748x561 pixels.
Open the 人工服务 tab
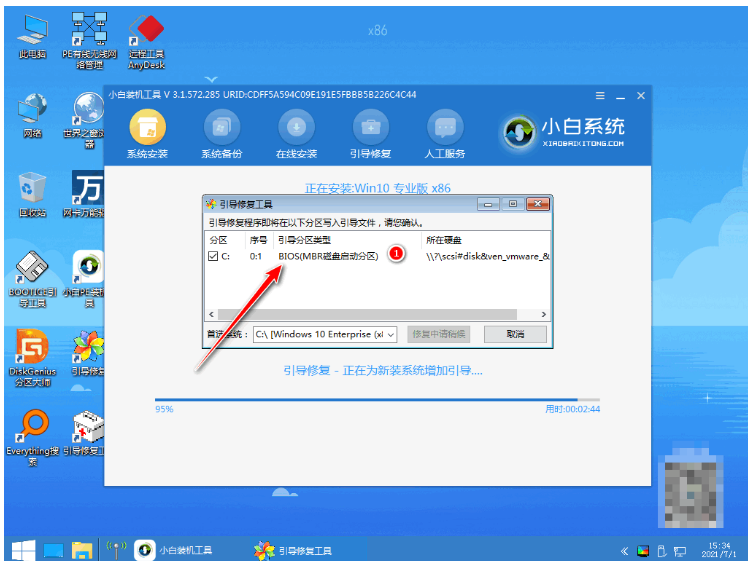[445, 134]
